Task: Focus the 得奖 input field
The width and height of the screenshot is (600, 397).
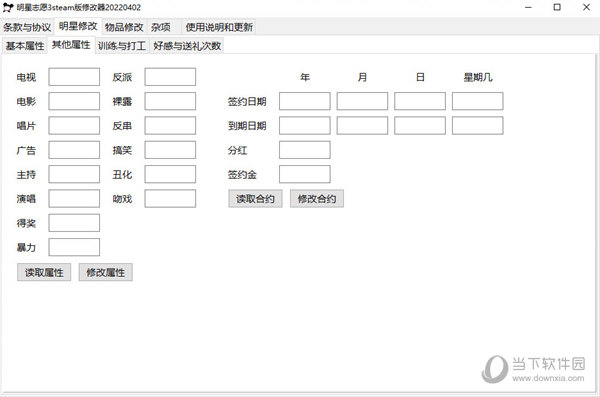Action: click(74, 223)
